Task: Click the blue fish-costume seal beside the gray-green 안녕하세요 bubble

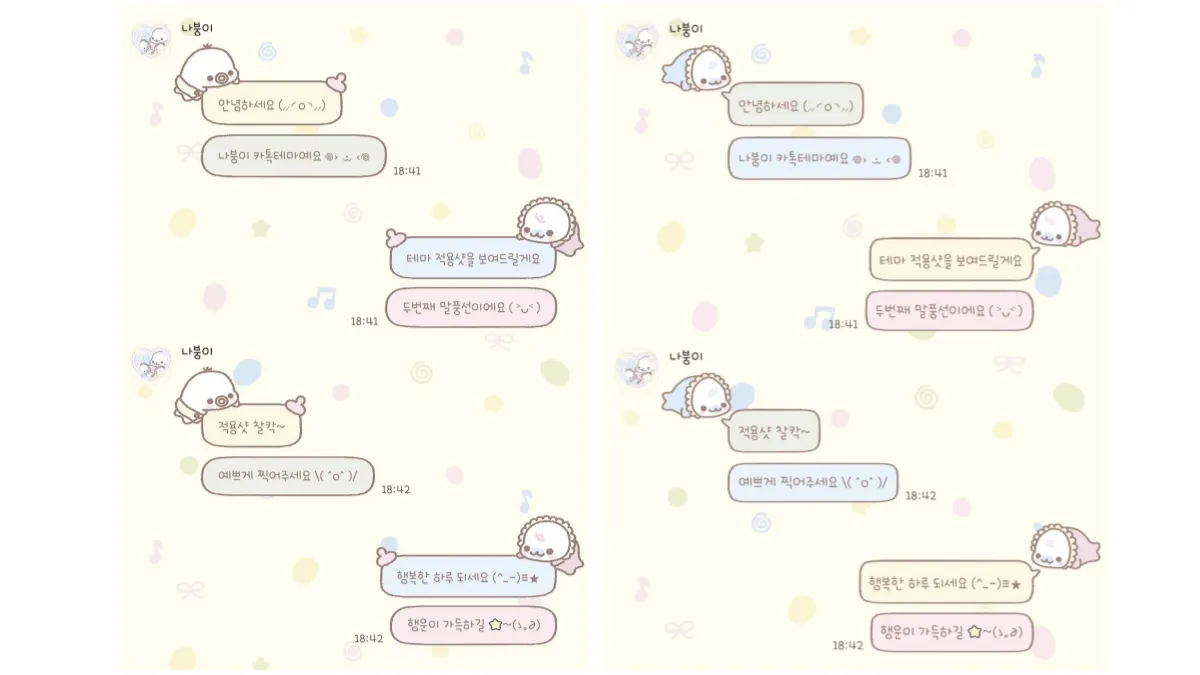Action: [x=697, y=70]
